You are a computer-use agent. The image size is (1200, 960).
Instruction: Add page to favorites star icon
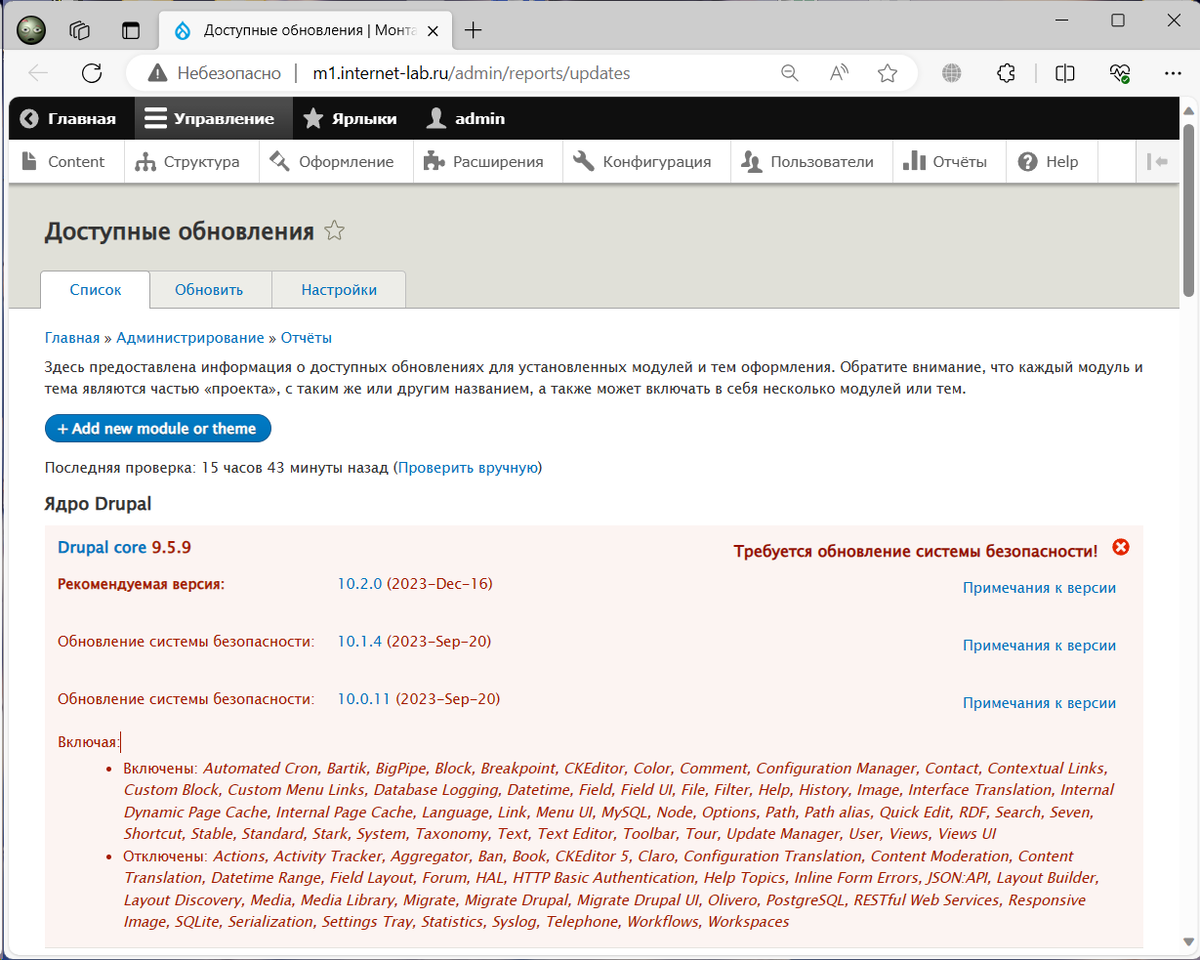[887, 73]
